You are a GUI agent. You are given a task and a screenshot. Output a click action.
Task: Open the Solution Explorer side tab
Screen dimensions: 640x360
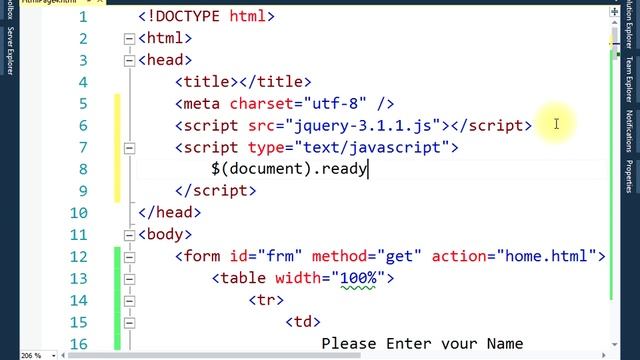tap(629, 24)
